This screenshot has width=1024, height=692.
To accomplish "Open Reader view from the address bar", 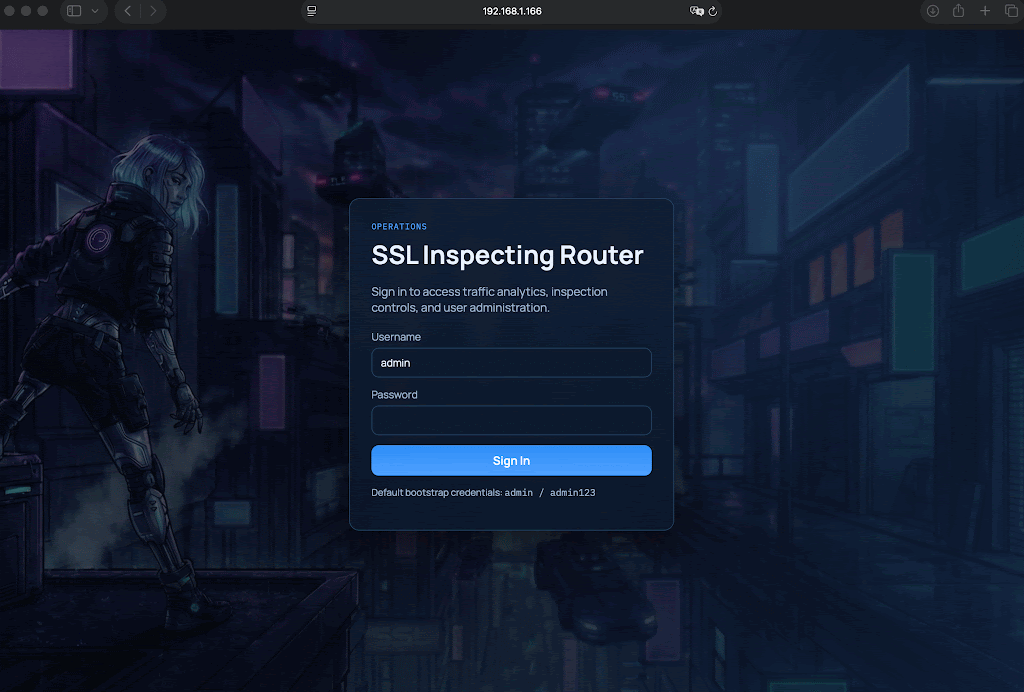I will 310,11.
